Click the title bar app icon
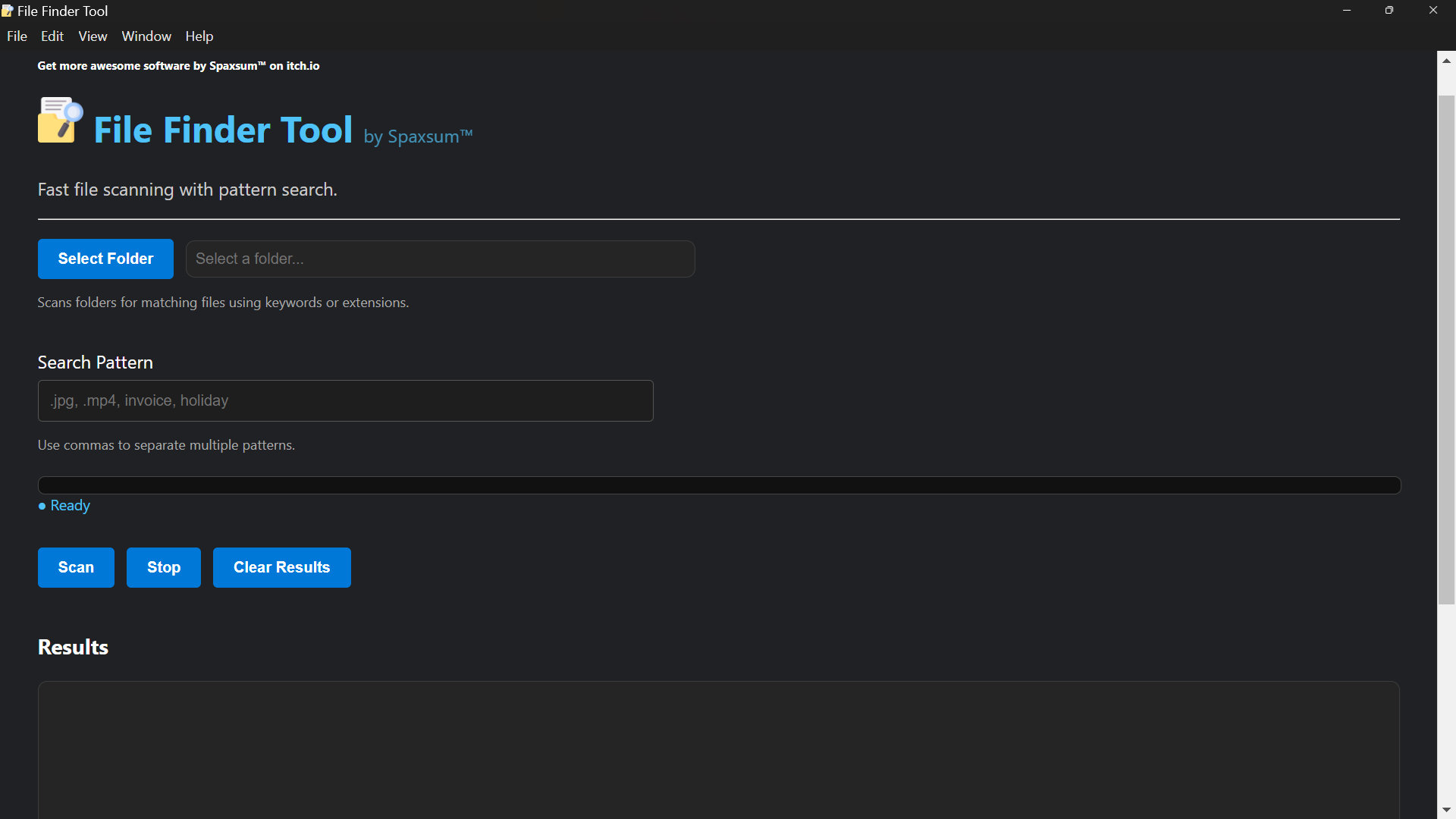This screenshot has height=819, width=1456. pyautogui.click(x=8, y=11)
